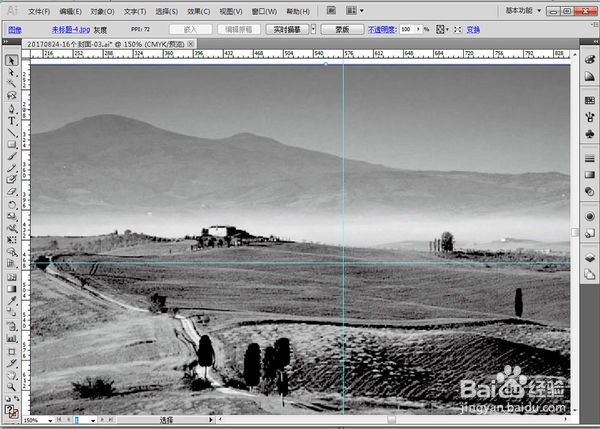Select the Zoom magnifier tool

click(11, 387)
